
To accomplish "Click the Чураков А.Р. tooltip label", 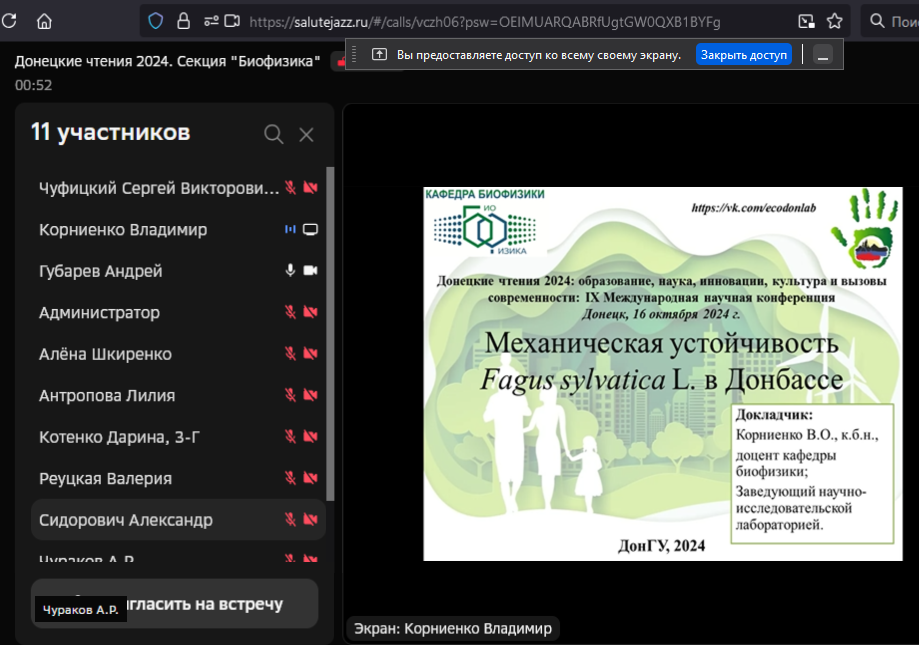I will pos(81,610).
